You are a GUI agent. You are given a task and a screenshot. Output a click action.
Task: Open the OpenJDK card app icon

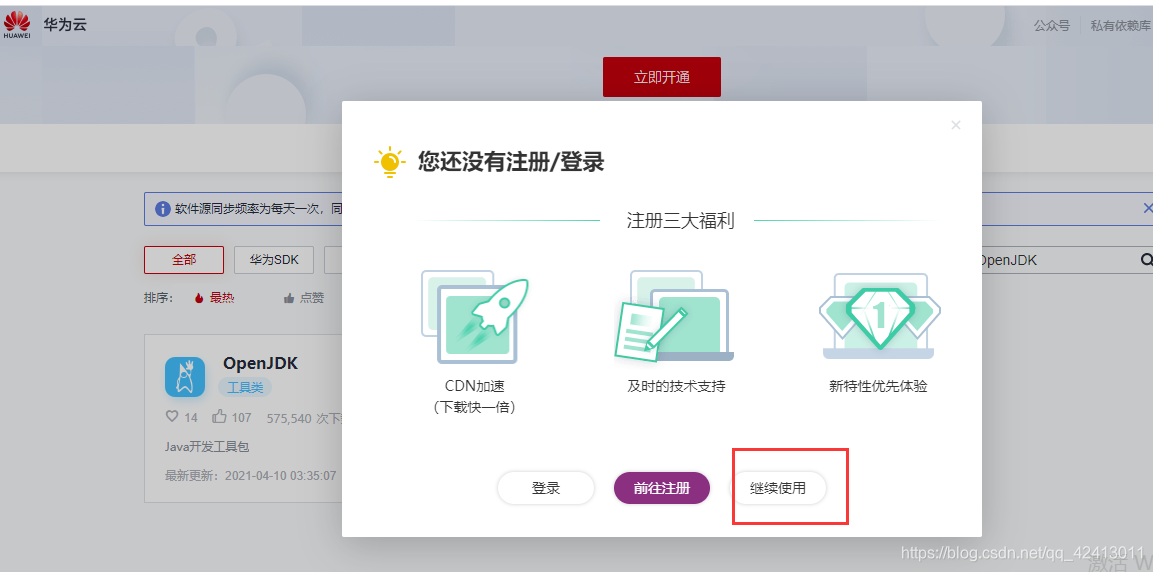[185, 376]
